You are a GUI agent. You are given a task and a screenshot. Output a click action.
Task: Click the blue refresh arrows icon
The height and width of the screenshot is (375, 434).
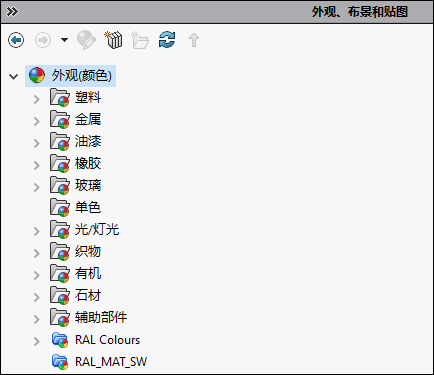167,40
